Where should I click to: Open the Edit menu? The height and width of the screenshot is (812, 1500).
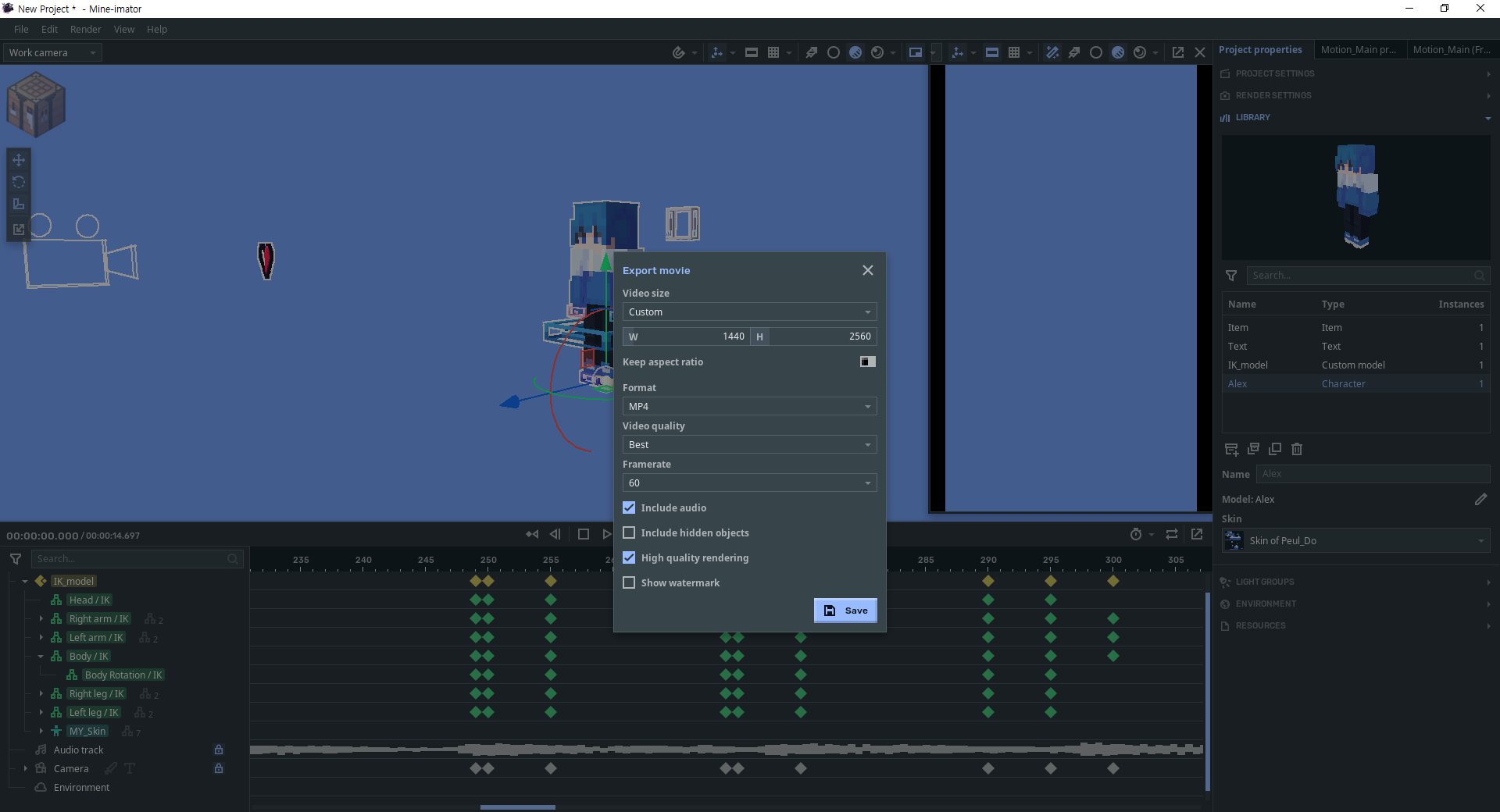(49, 29)
